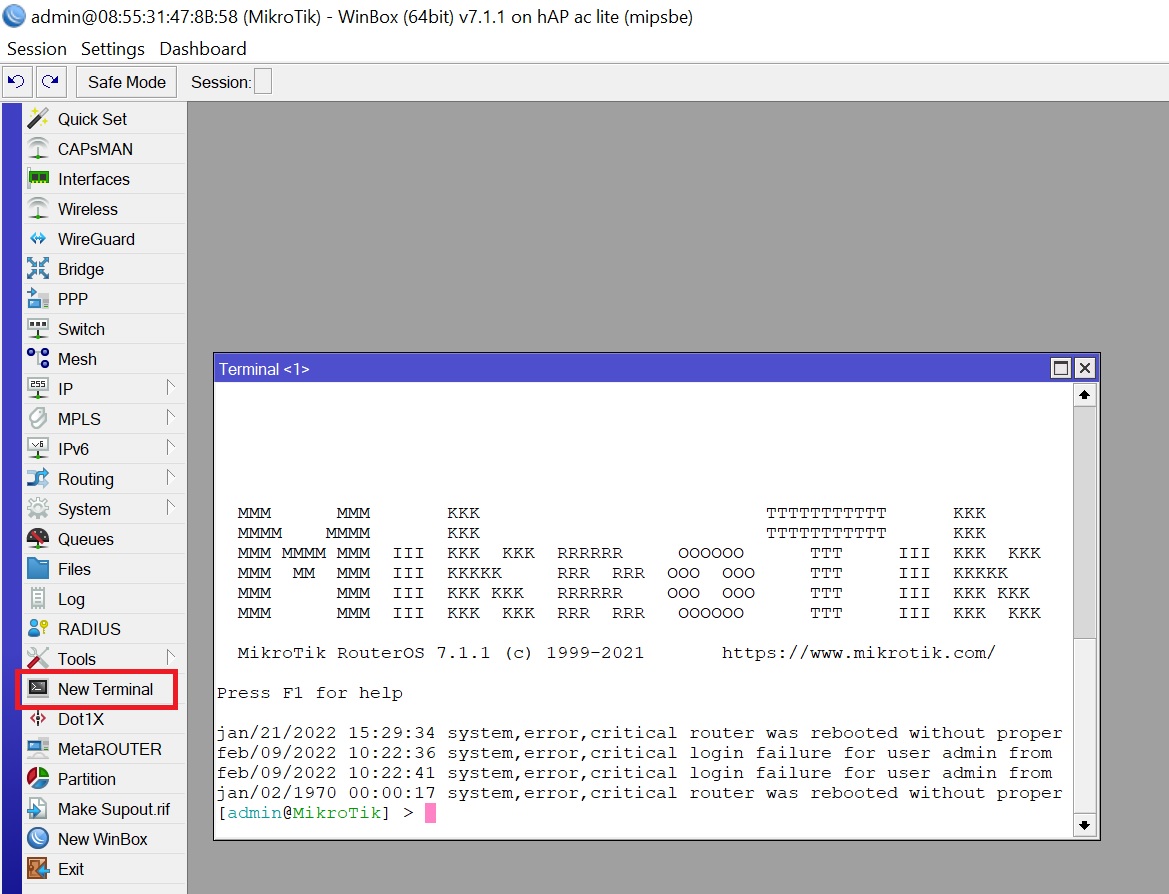Image resolution: width=1169 pixels, height=894 pixels.
Task: Open the Dashboard menu
Action: coord(203,49)
